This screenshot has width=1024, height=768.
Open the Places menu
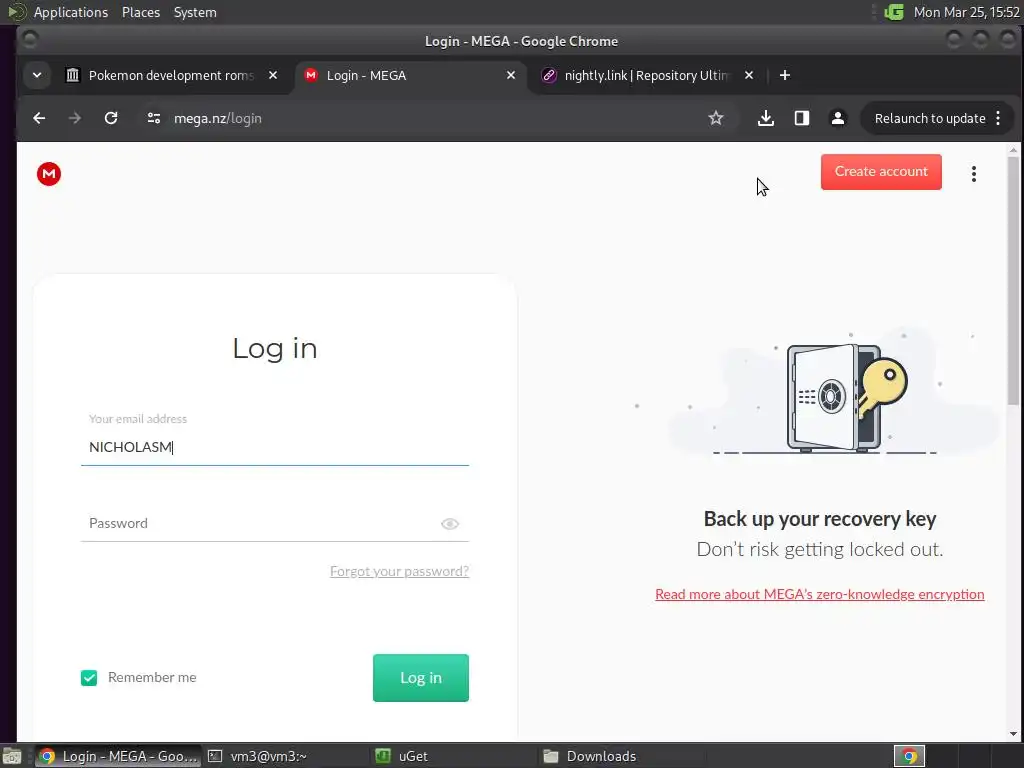point(141,12)
